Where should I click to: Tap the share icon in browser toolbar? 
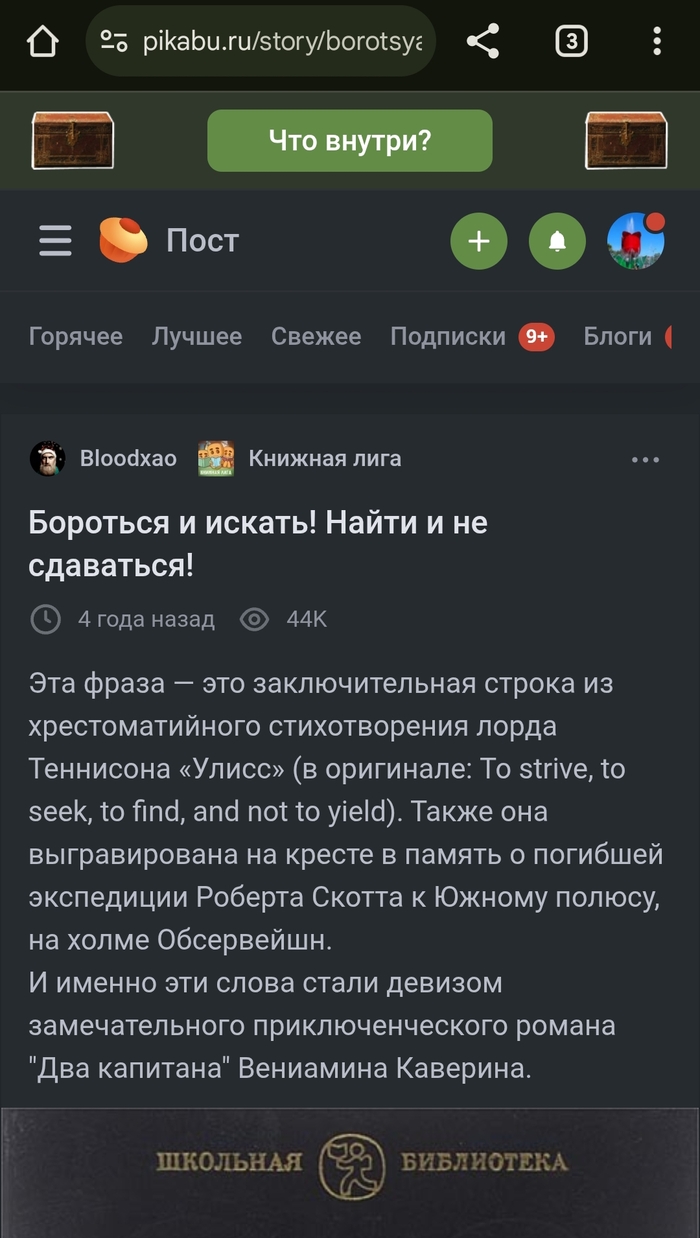[x=483, y=42]
